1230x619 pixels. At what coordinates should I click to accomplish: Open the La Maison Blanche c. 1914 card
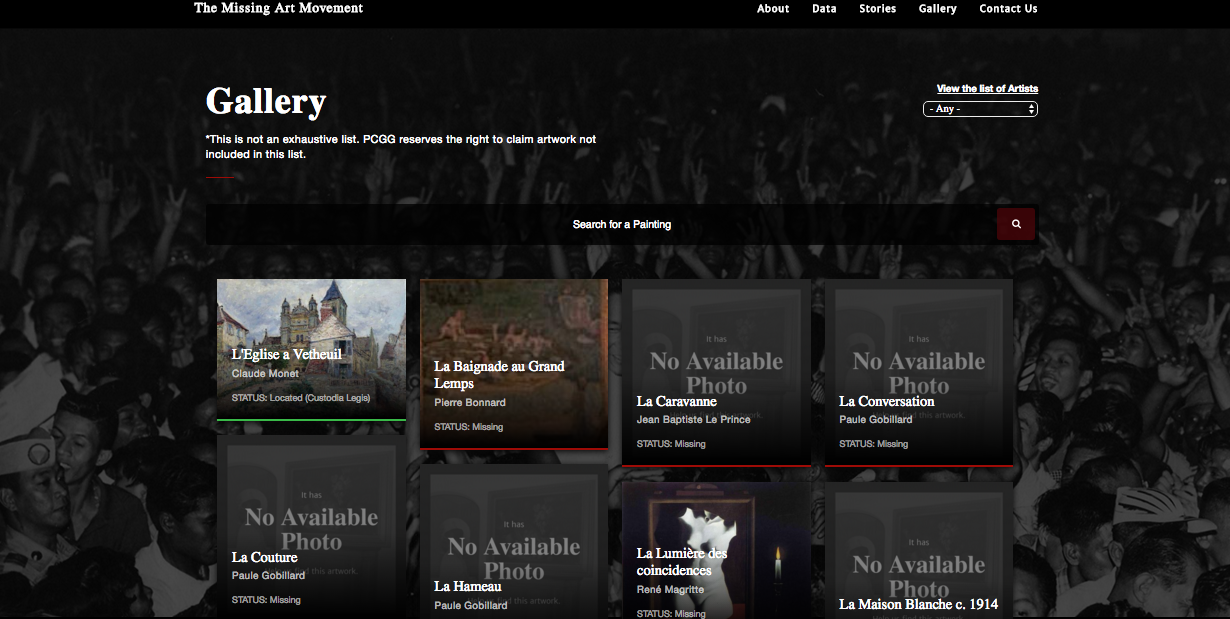pyautogui.click(x=919, y=550)
